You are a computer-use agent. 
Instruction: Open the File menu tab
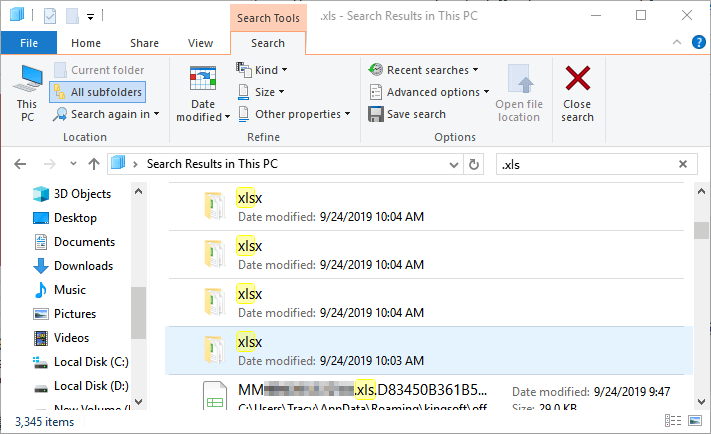(29, 44)
